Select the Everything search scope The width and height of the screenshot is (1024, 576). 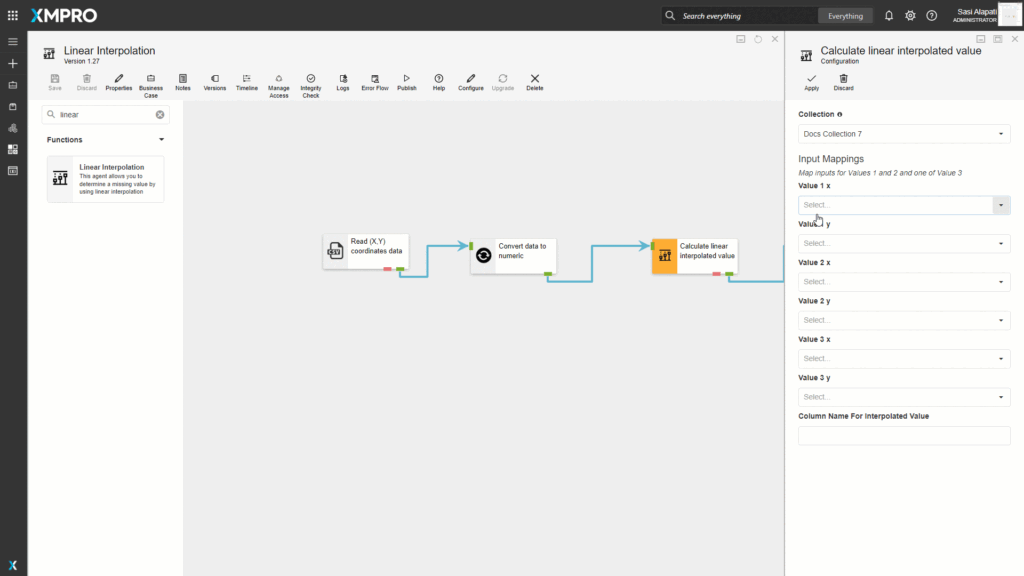[845, 16]
